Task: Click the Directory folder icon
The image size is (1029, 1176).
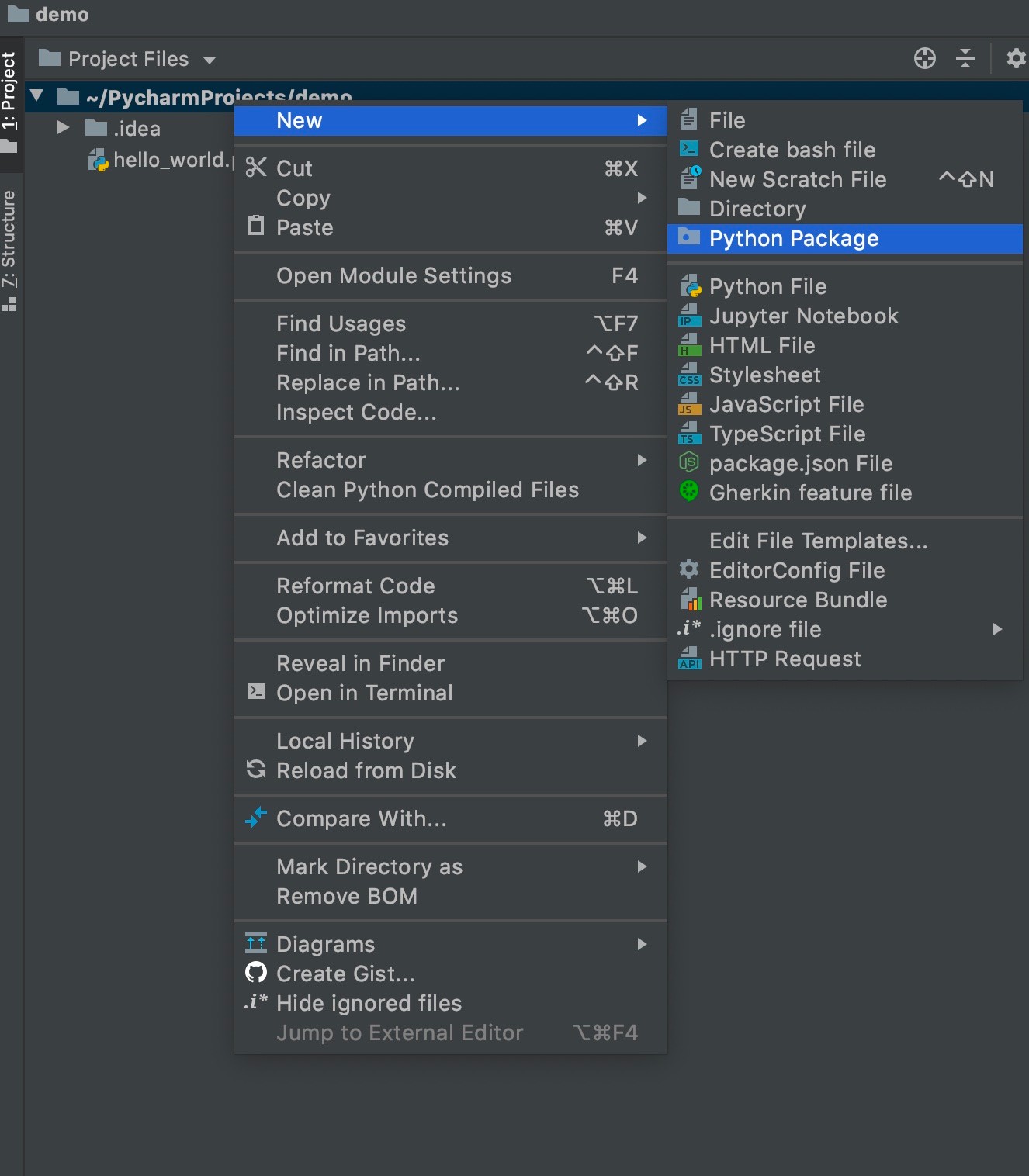Action: click(x=688, y=207)
